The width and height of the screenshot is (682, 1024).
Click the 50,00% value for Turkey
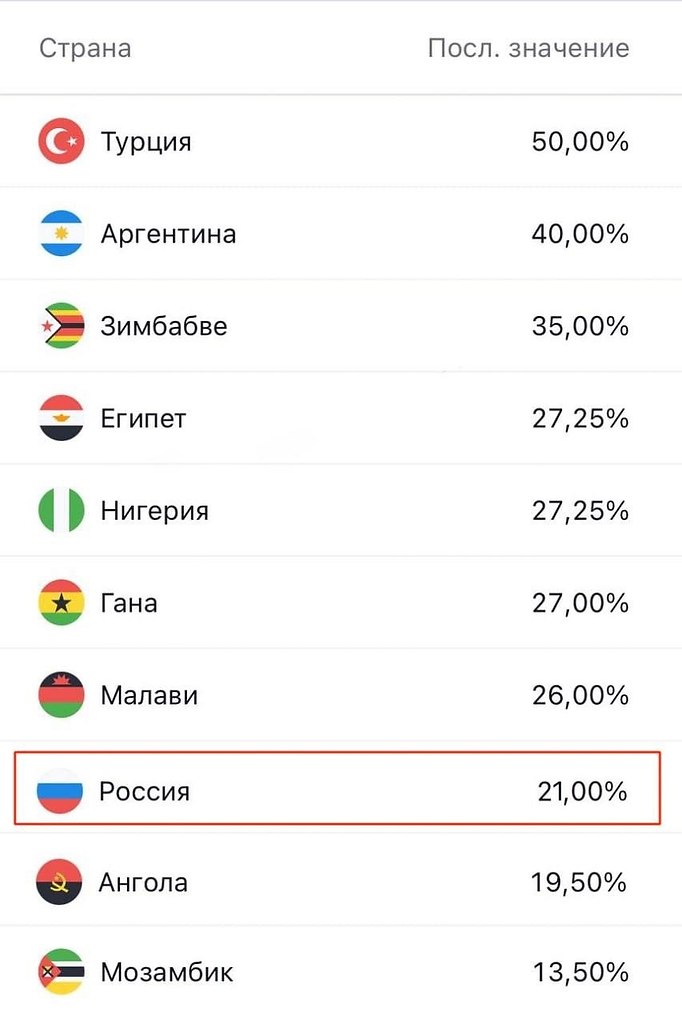point(580,142)
